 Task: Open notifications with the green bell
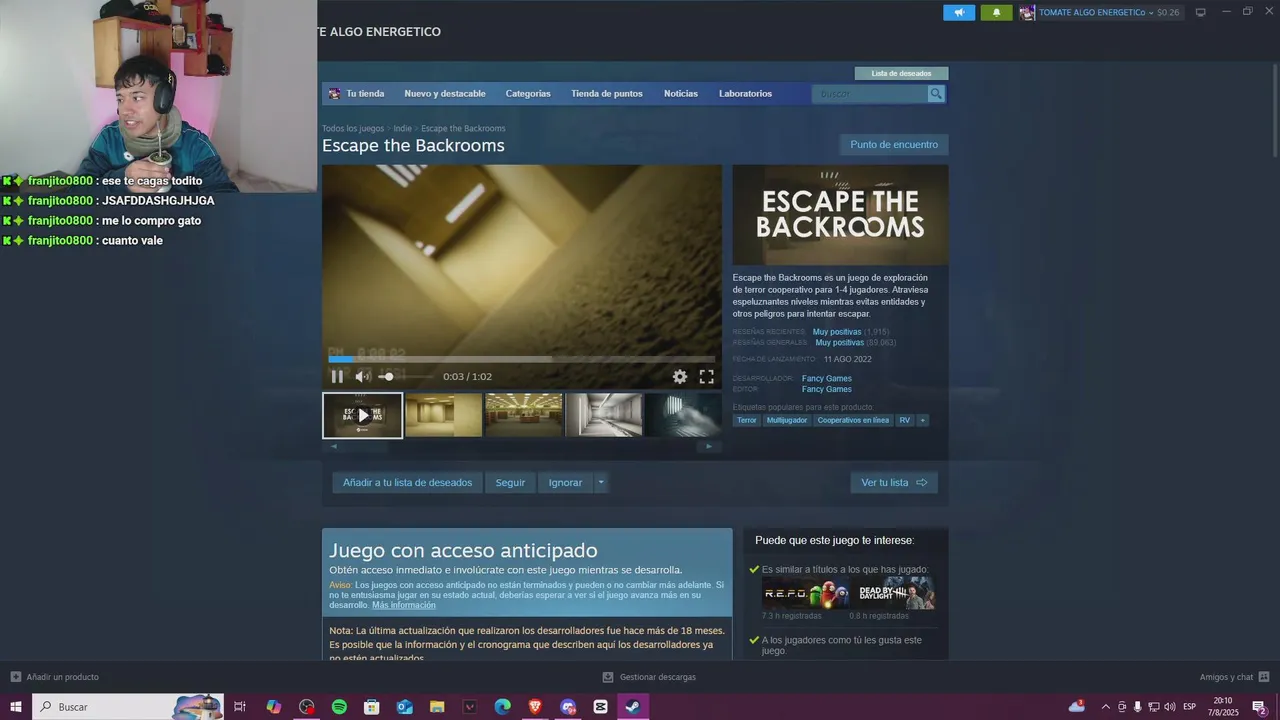click(996, 12)
